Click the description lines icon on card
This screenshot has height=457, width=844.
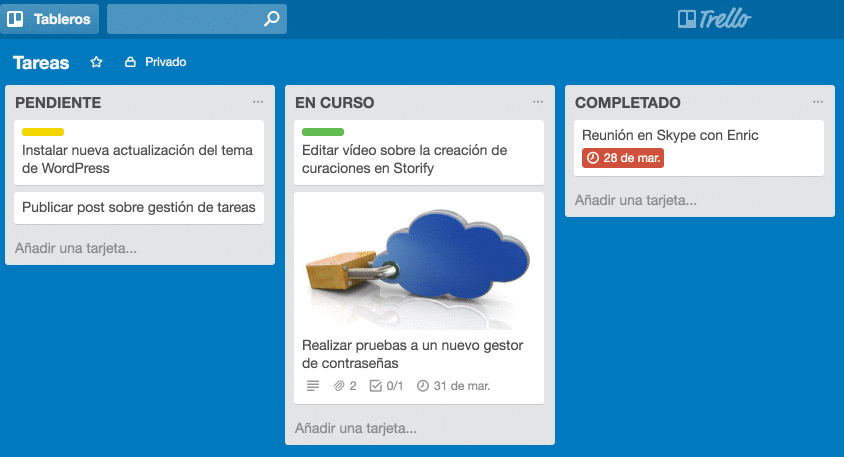(312, 385)
